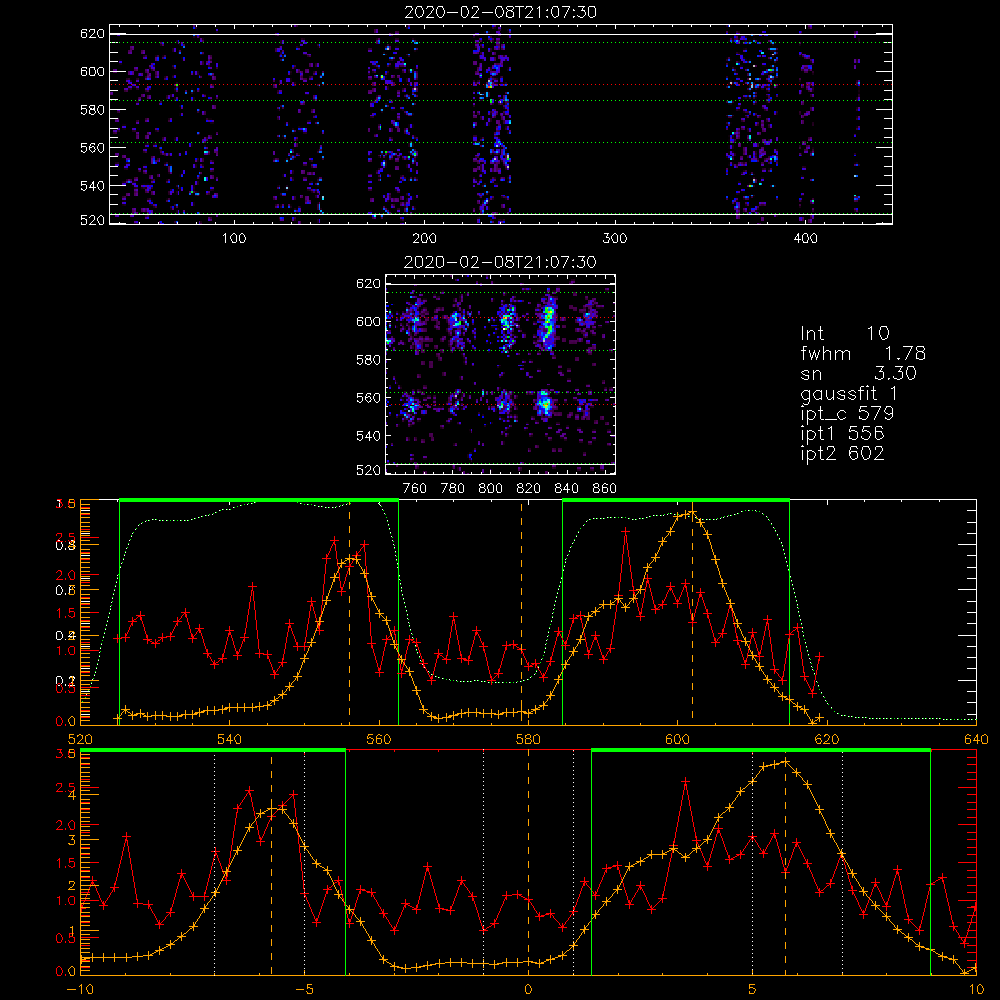Click the brightest green blob in the middle image

(547, 324)
